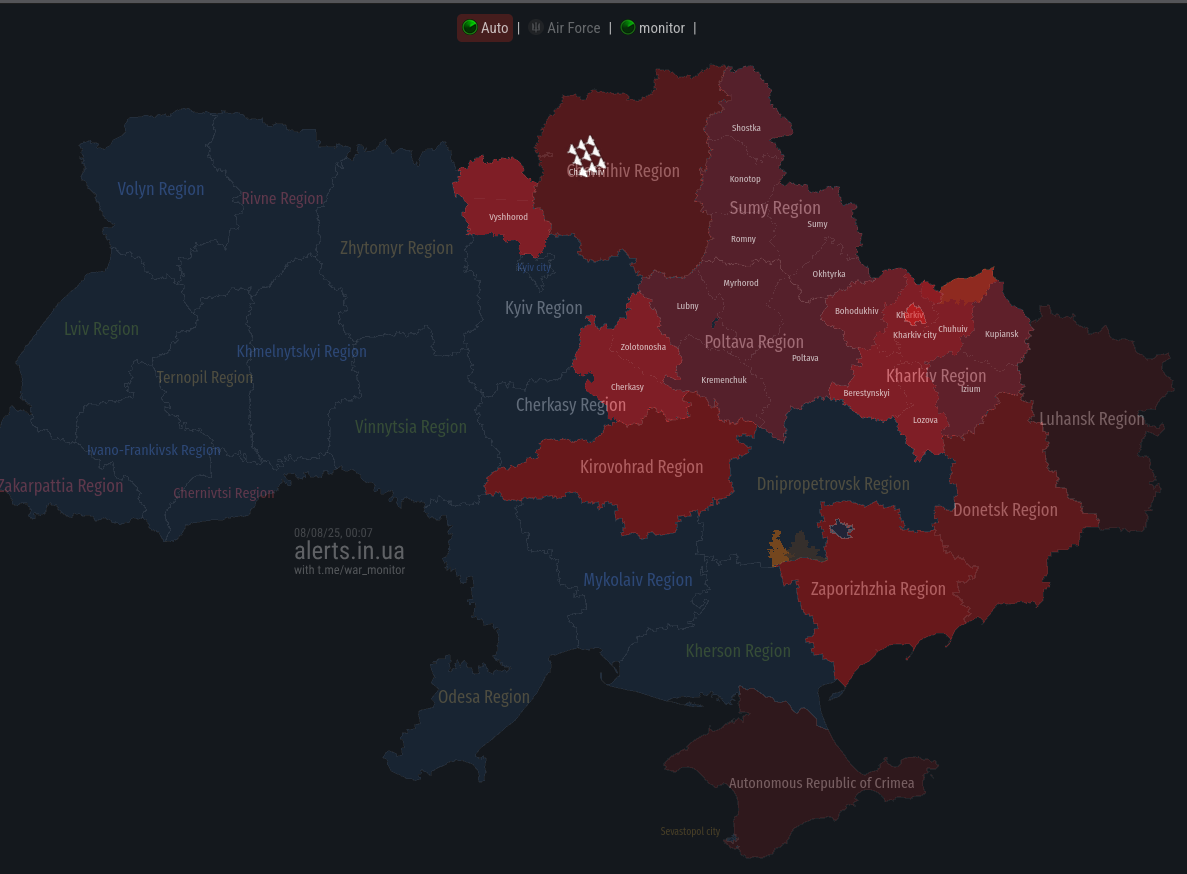The height and width of the screenshot is (874, 1187).
Task: Click the timestamp 08/08/25, 00:07
Action: (x=333, y=533)
